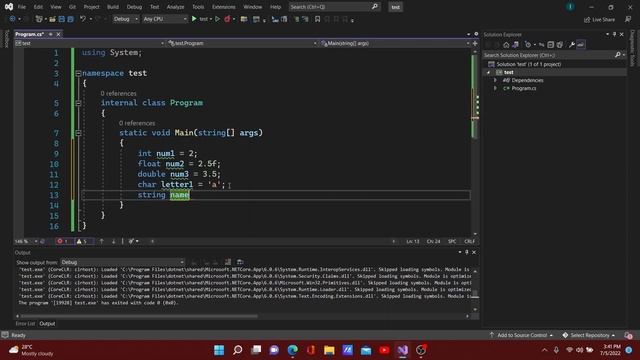Click the Save All toolbar icon
640x360 pixels.
coord(70,19)
